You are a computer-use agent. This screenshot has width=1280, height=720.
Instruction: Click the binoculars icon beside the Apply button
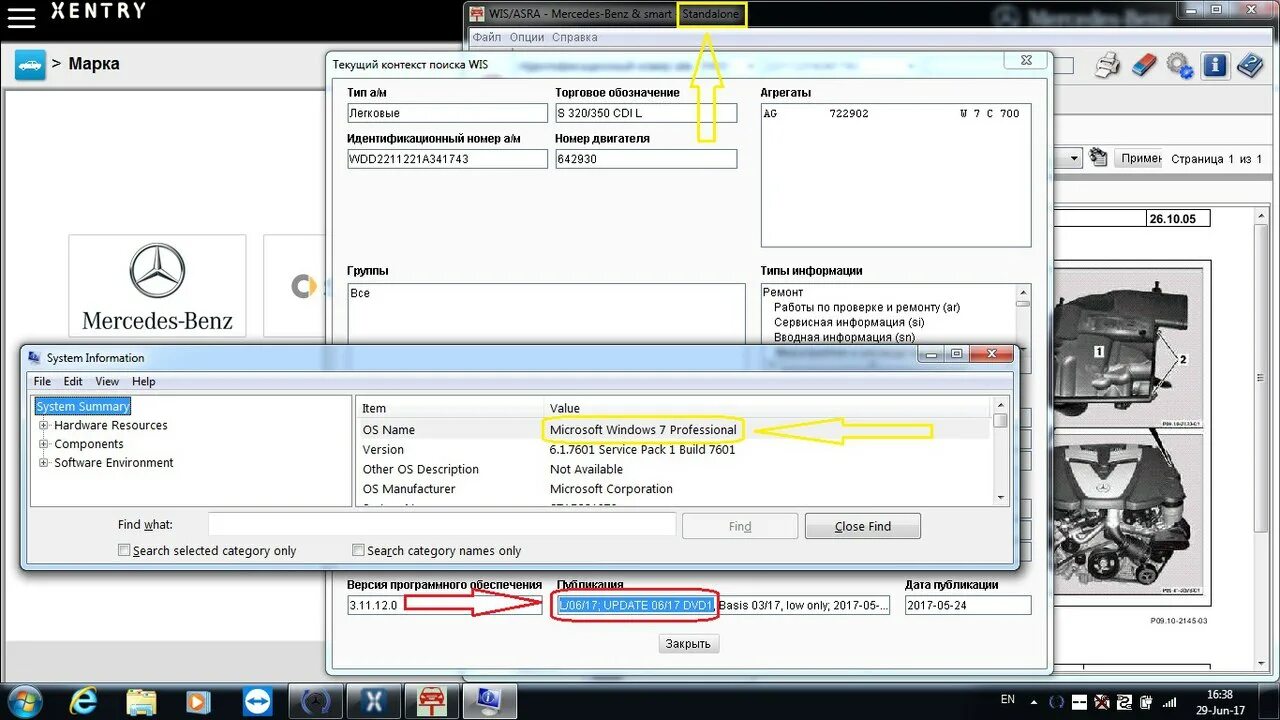point(1099,158)
